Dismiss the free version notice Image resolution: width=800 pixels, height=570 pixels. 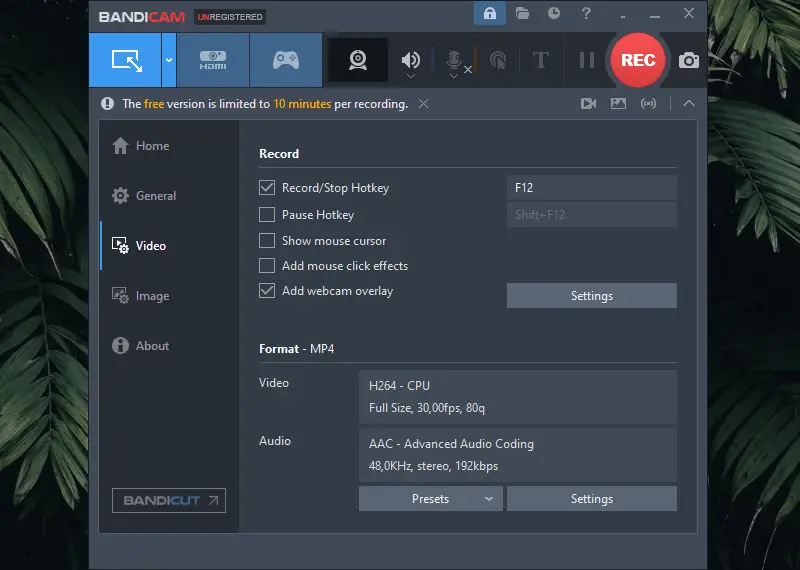click(423, 104)
